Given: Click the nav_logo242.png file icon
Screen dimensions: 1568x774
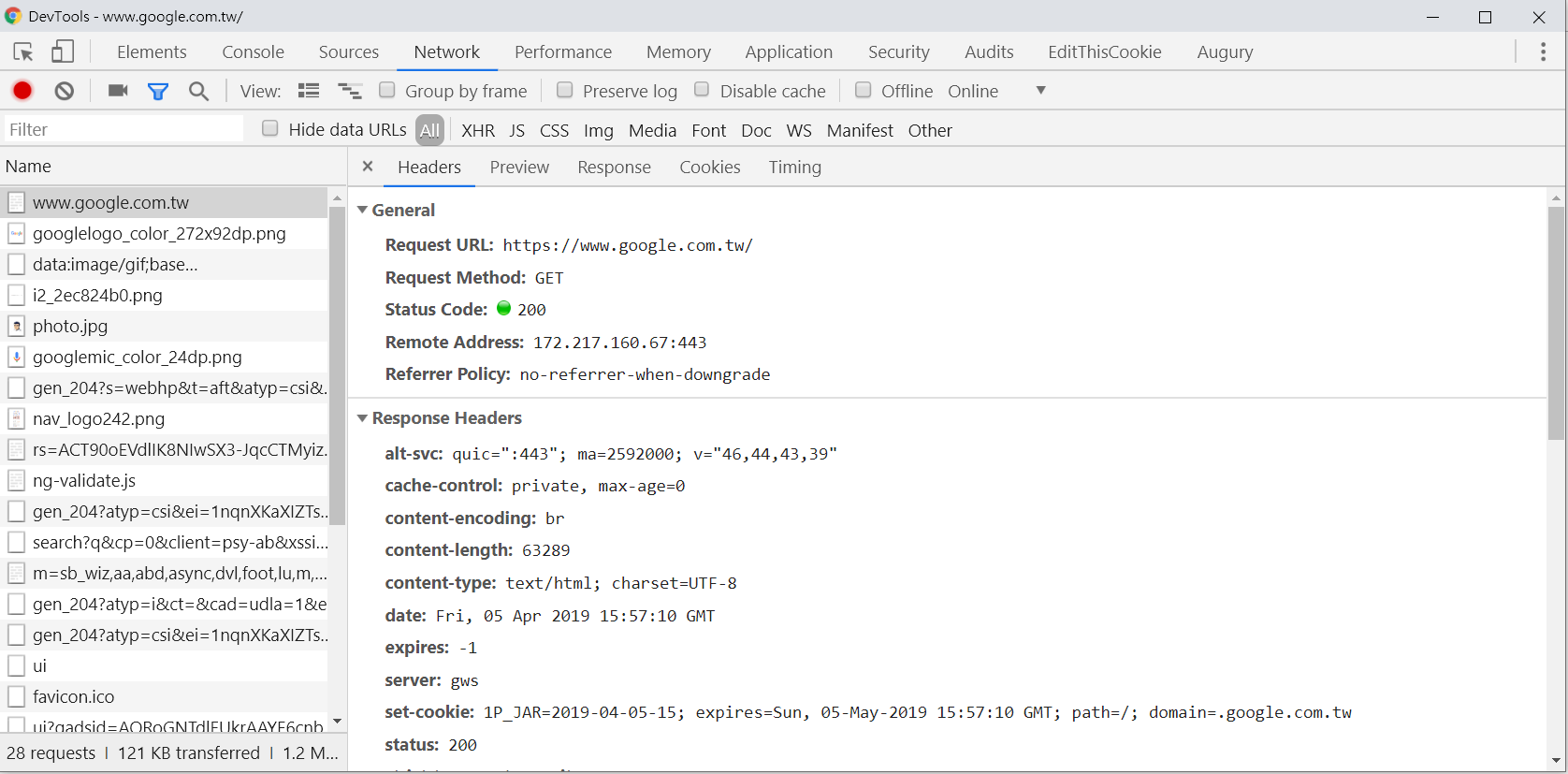Looking at the screenshot, I should [x=16, y=418].
